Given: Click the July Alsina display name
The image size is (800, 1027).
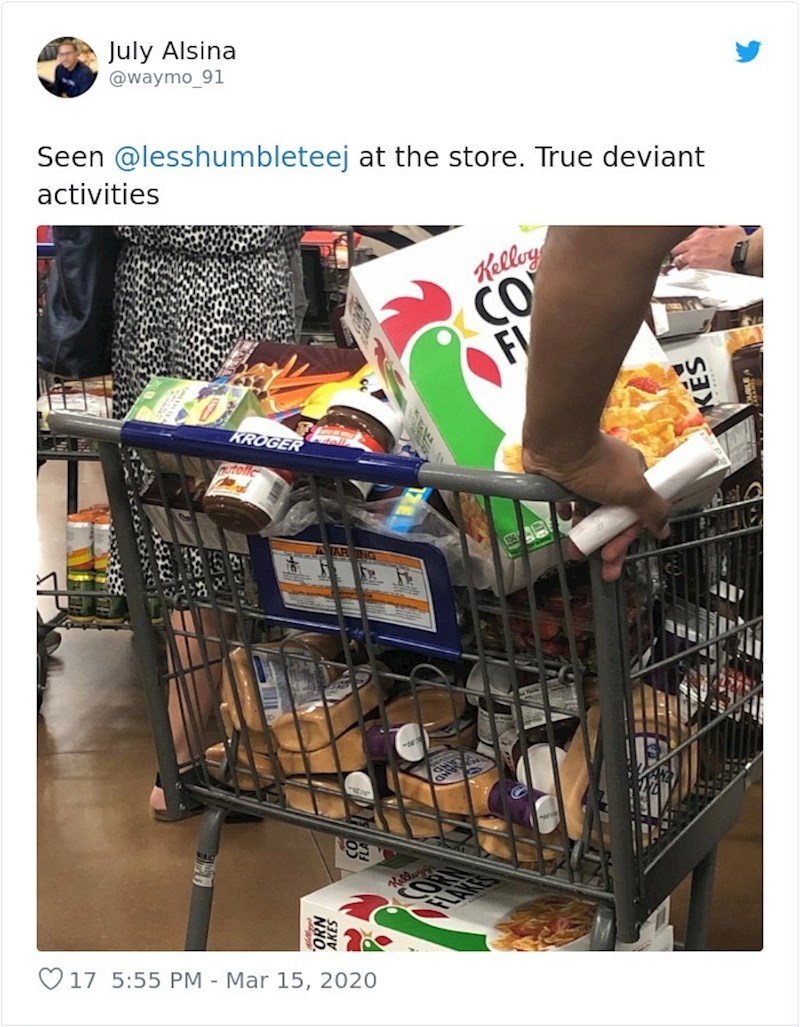Looking at the screenshot, I should click(x=172, y=50).
